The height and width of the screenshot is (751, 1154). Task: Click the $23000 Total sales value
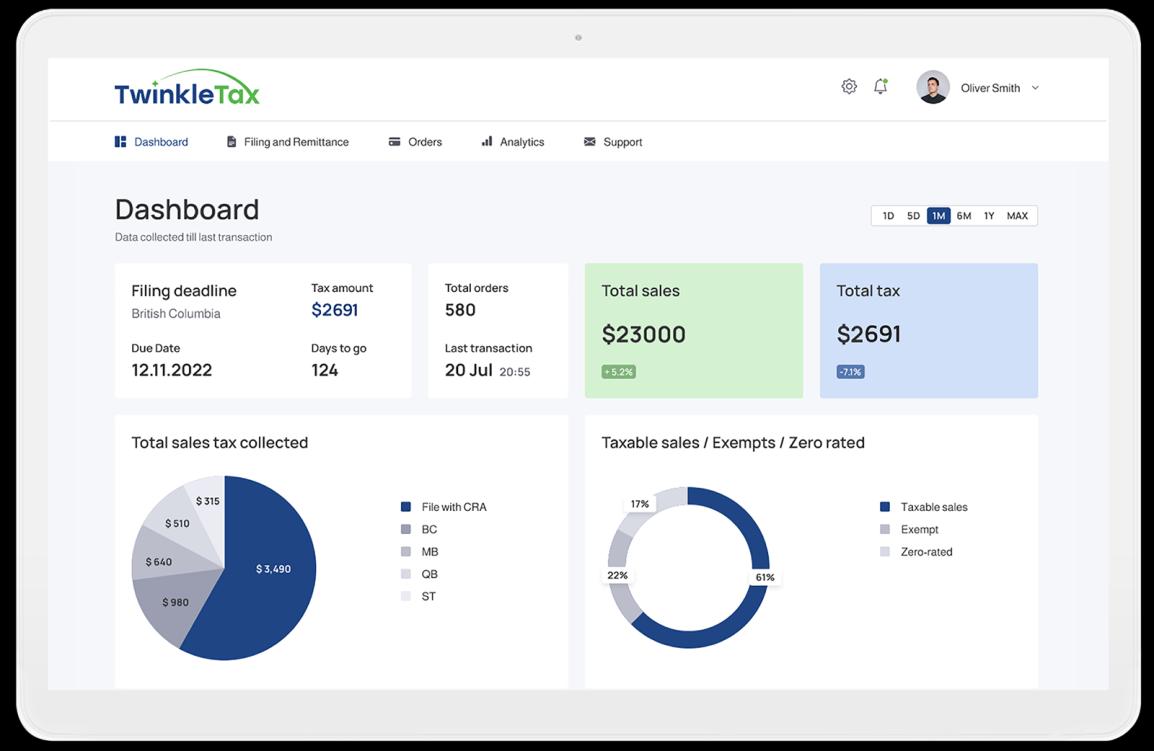(643, 334)
